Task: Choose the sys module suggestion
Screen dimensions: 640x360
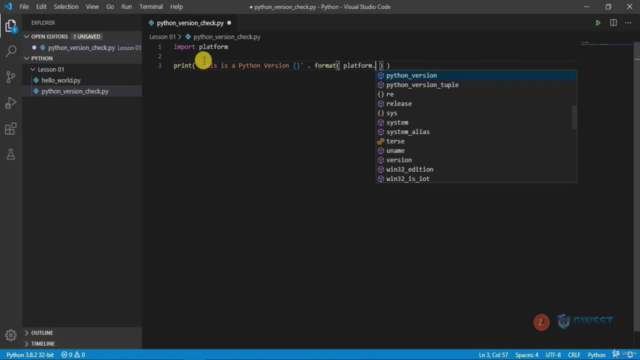Action: [476, 113]
